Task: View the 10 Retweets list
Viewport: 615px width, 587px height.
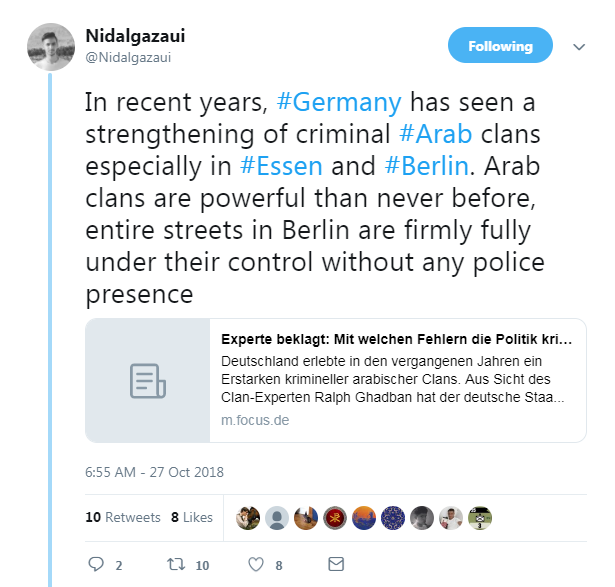Action: coord(123,517)
